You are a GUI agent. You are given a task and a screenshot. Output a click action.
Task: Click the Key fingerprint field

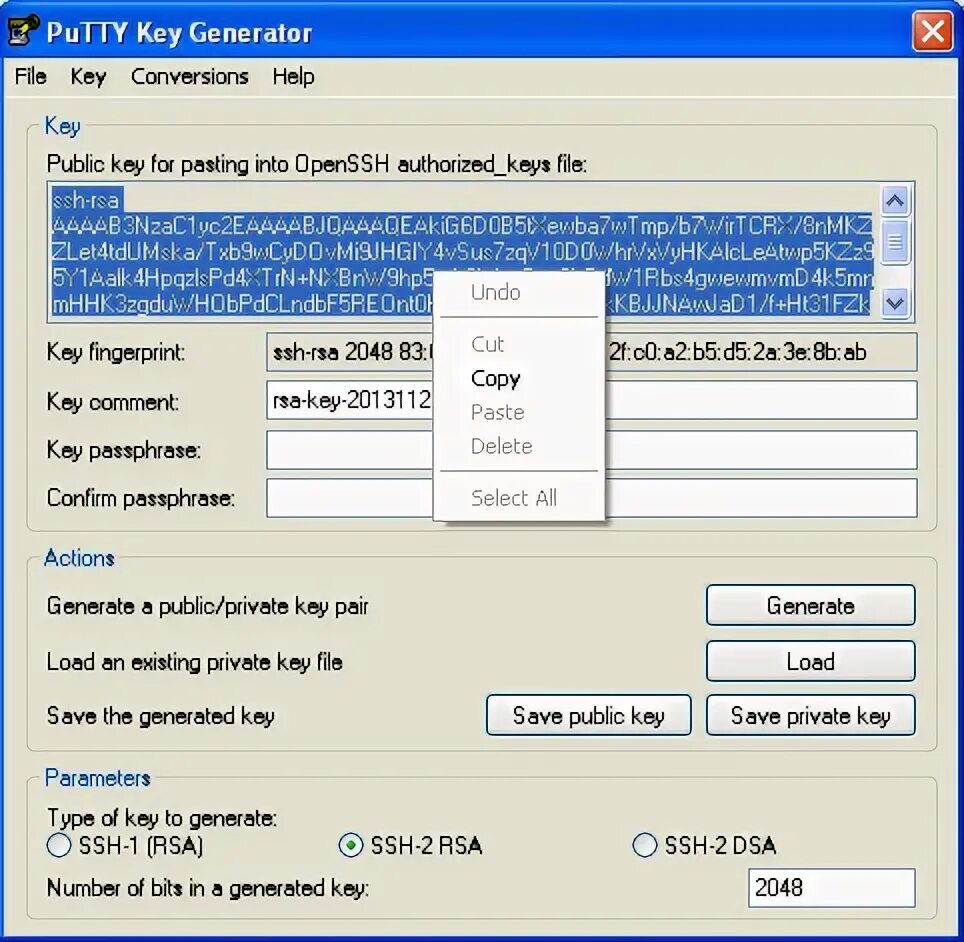pyautogui.click(x=591, y=352)
